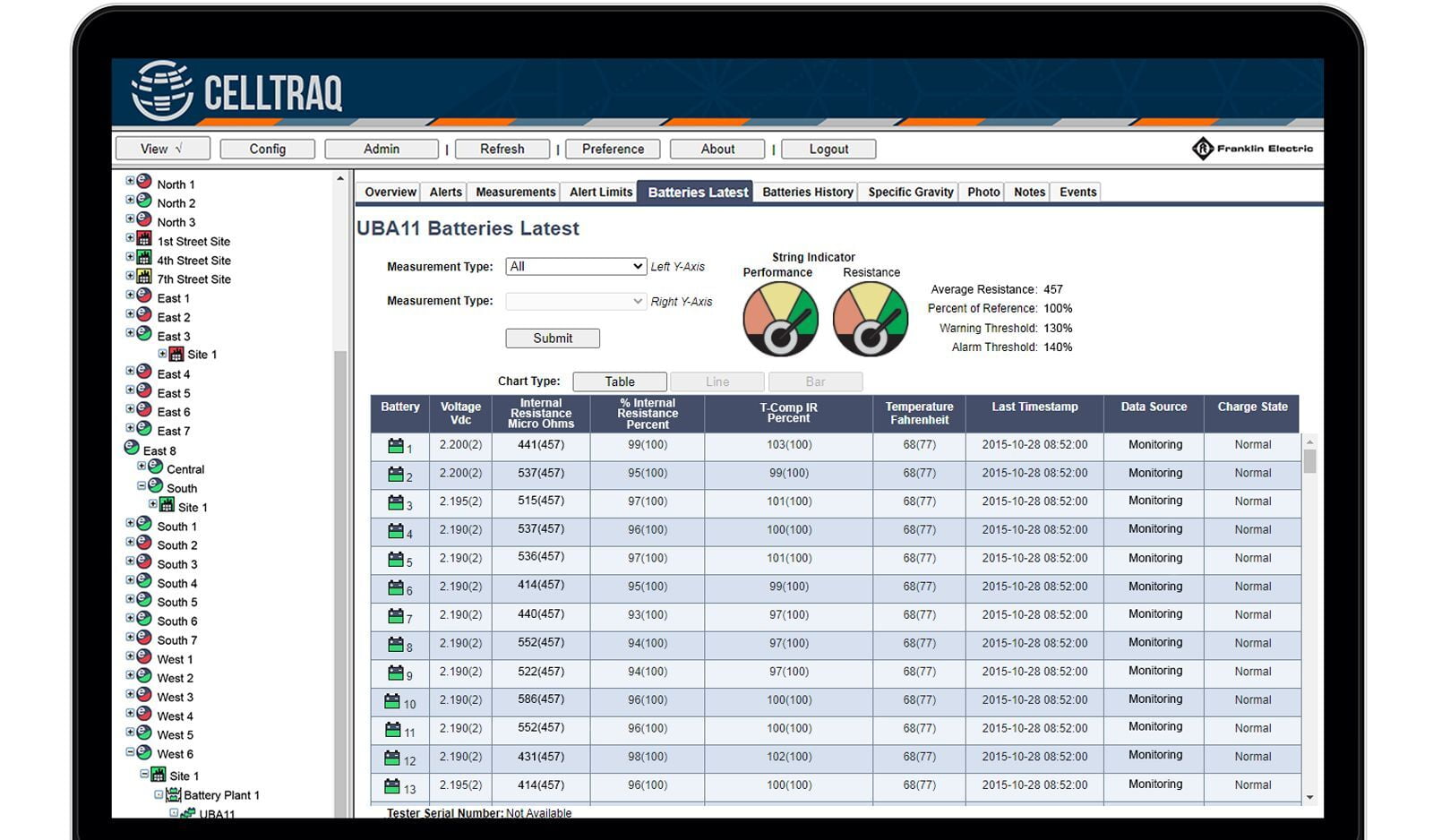Screen dimensions: 1433x840
Task: Switch to the Batteries History tab
Action: pos(808,192)
